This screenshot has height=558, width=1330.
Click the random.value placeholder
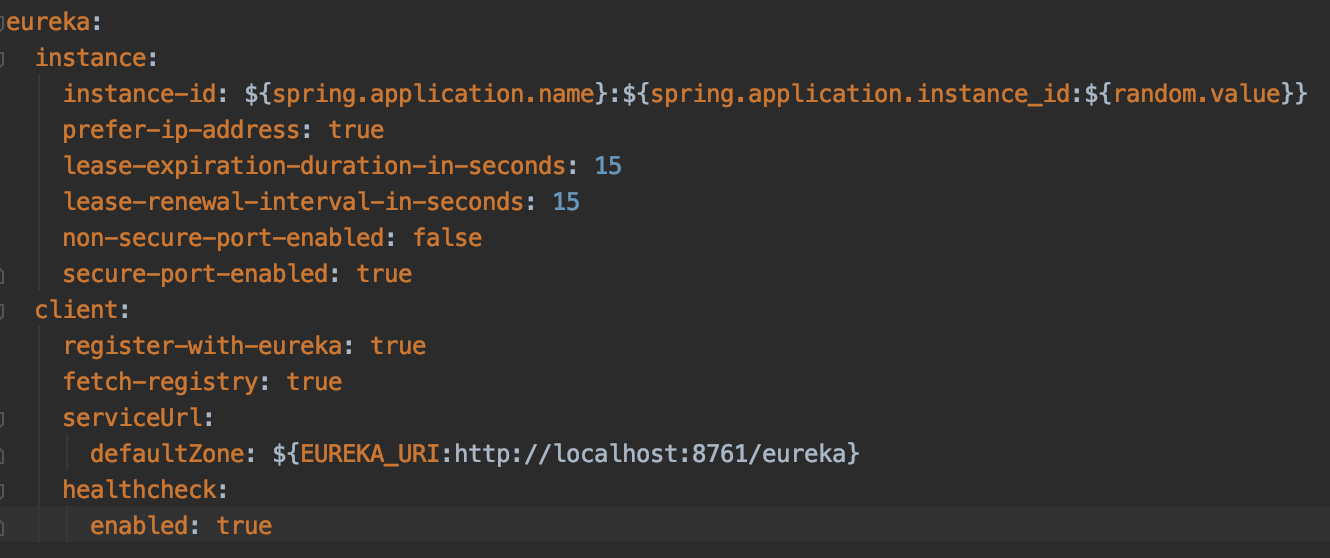click(x=1197, y=94)
